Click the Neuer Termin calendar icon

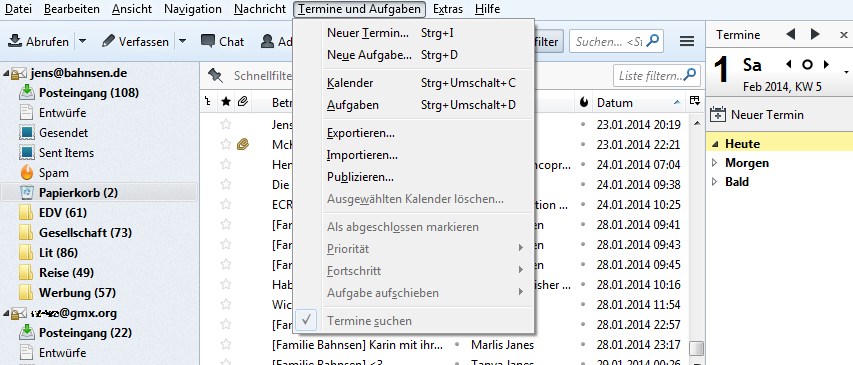tap(719, 115)
